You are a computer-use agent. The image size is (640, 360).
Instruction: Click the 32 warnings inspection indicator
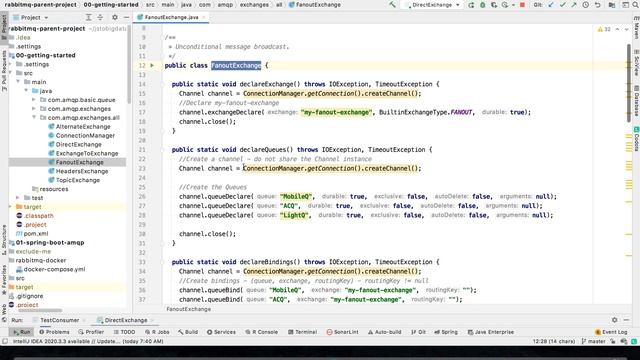coord(604,29)
